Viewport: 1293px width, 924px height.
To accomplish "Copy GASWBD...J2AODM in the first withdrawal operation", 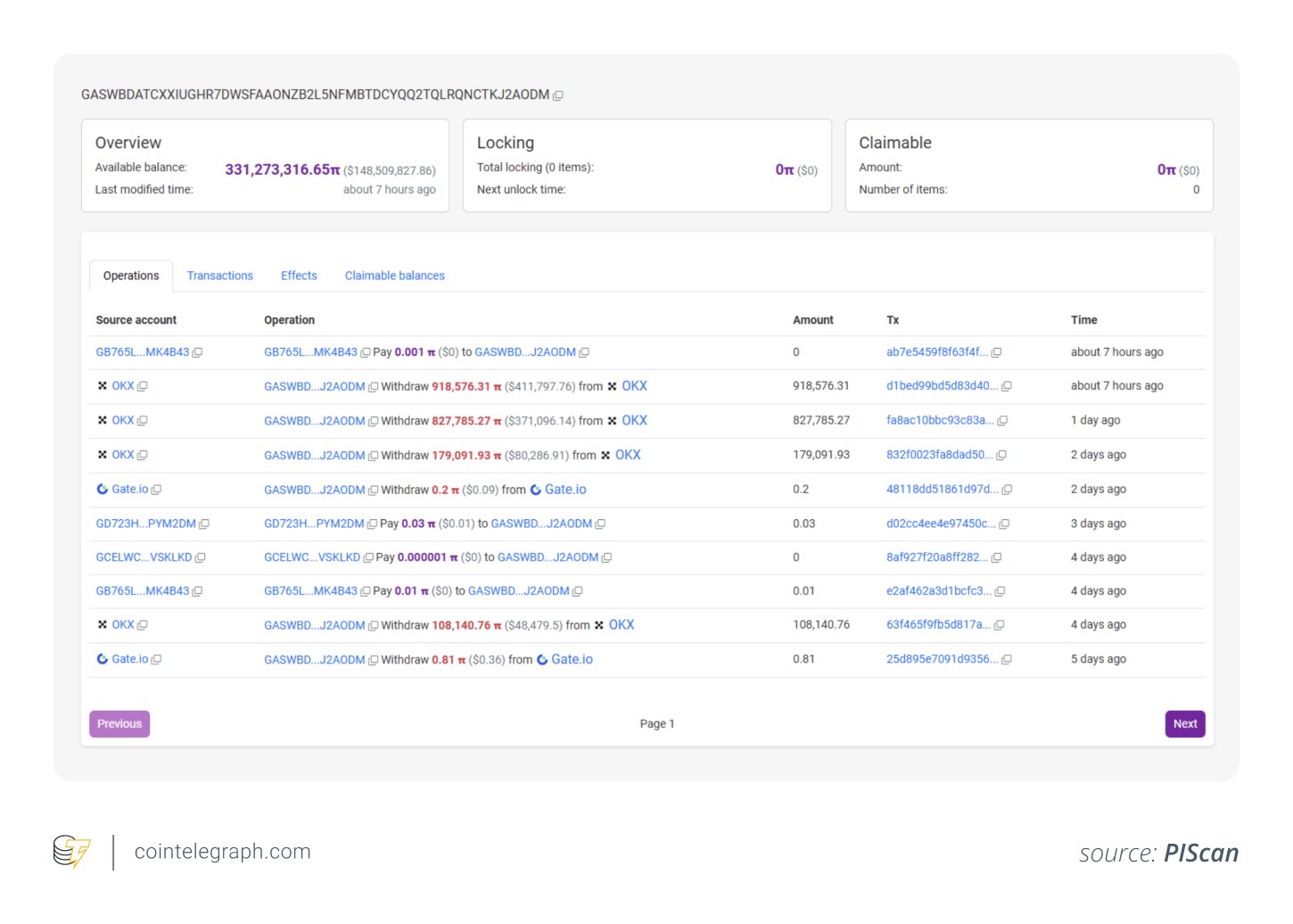I will (372, 385).
